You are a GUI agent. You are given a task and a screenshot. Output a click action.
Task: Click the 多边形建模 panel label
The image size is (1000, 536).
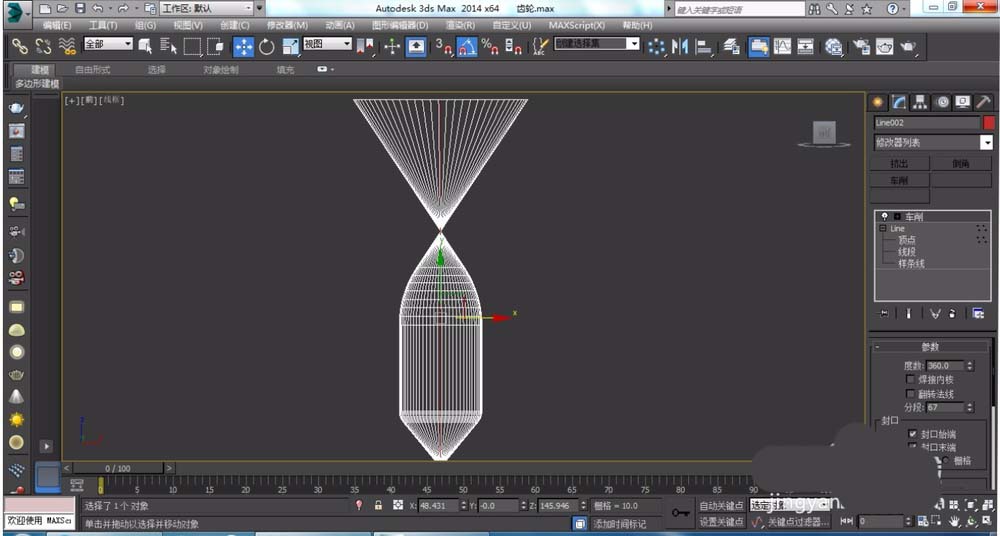37,84
